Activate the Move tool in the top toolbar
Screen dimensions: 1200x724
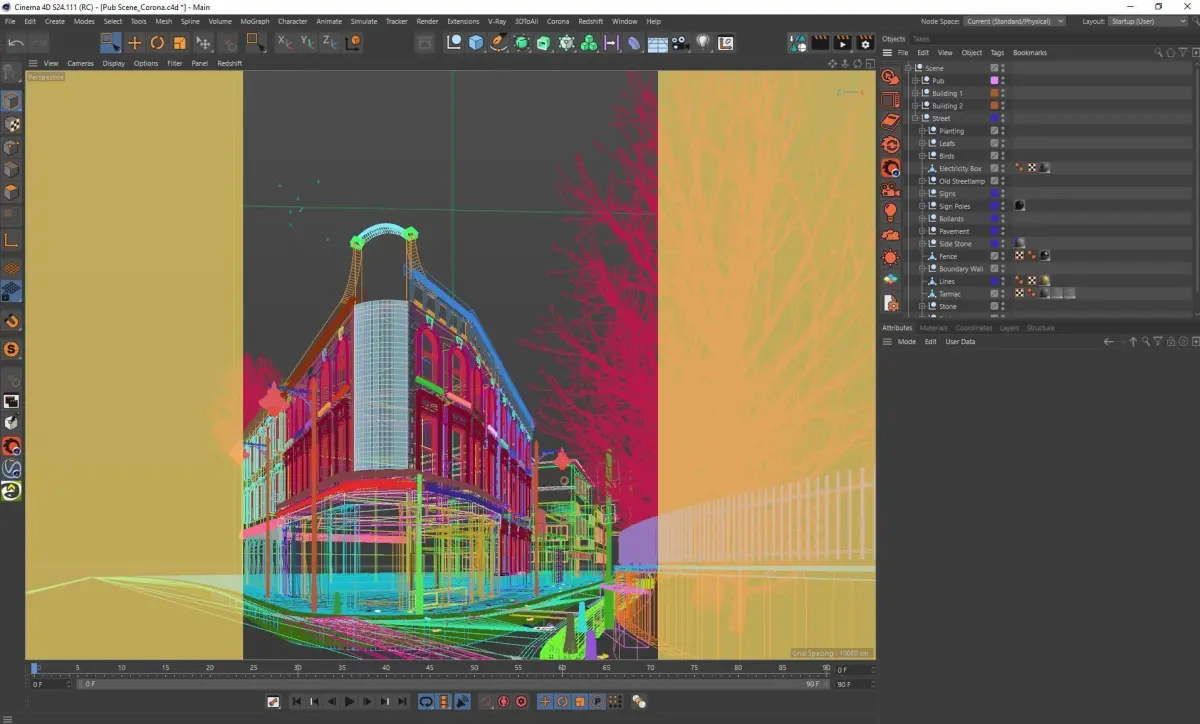click(x=135, y=42)
